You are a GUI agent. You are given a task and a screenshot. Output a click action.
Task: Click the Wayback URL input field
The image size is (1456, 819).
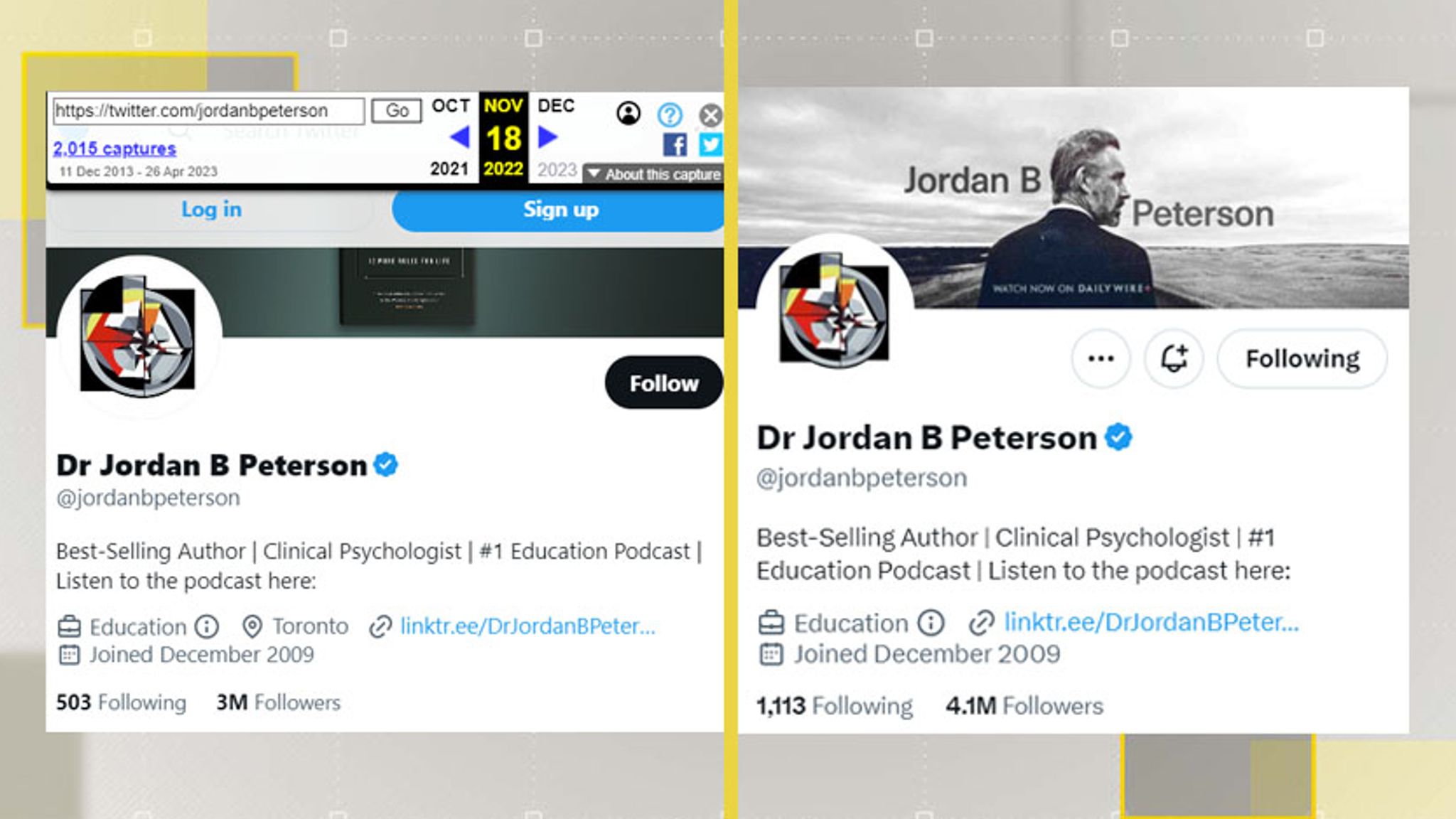[x=209, y=111]
